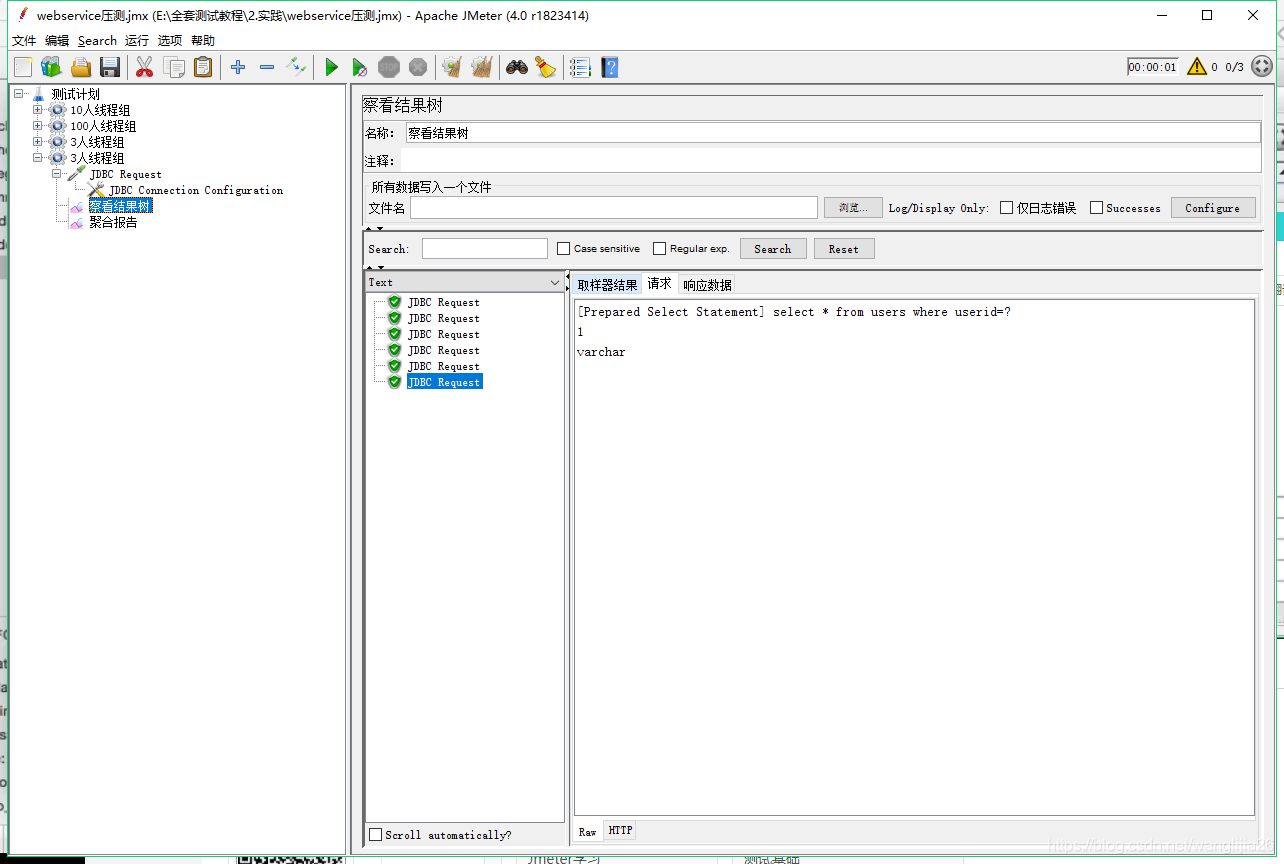Click the Search button in results panel
Viewport: 1284px width, 864px height.
click(x=772, y=249)
